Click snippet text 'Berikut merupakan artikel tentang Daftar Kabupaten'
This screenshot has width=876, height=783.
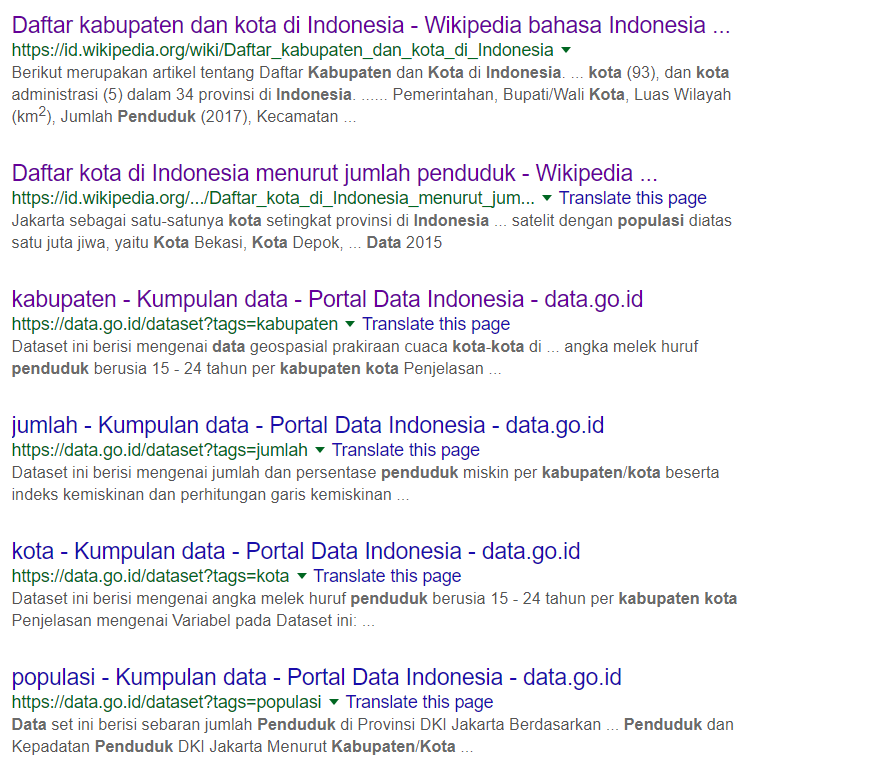[201, 73]
